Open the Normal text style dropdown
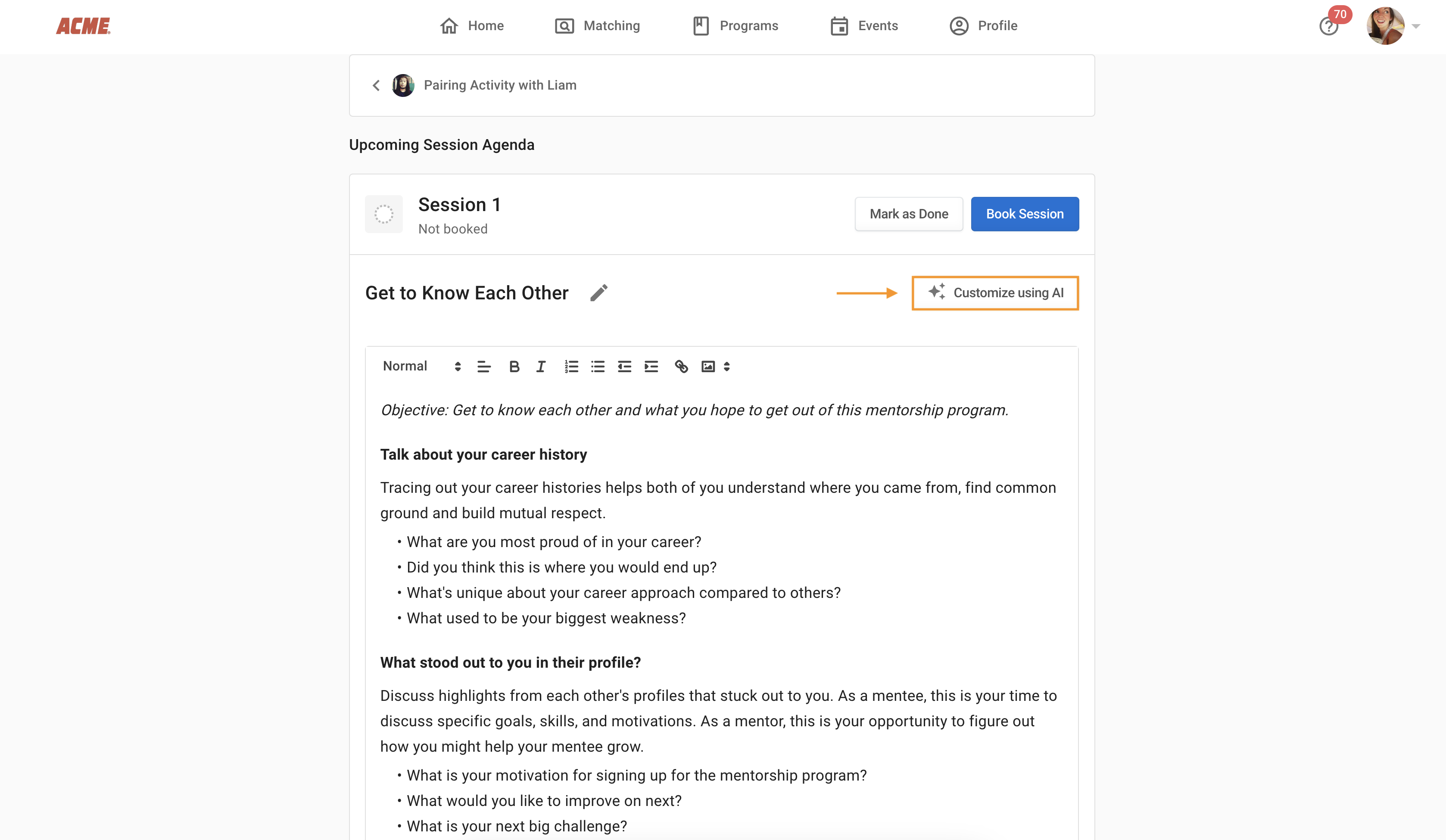 click(x=421, y=367)
